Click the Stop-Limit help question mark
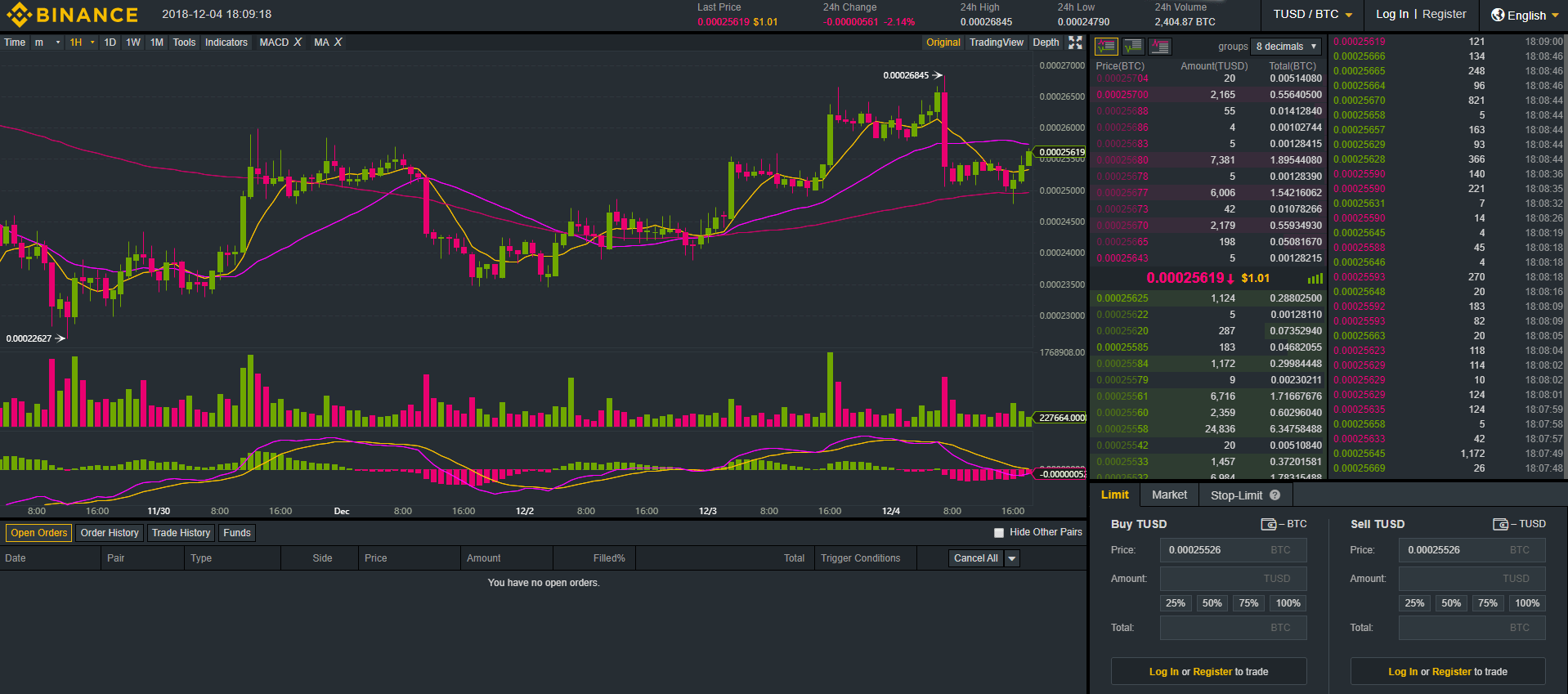 pyautogui.click(x=1275, y=495)
